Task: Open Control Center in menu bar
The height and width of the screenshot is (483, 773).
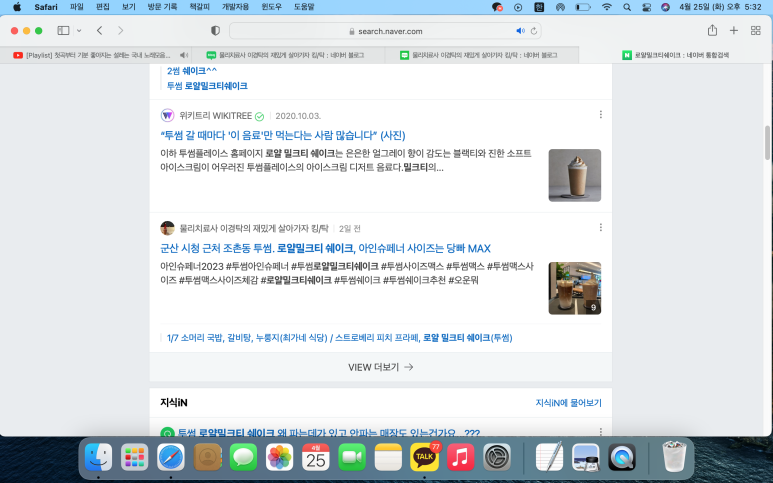Action: (646, 7)
